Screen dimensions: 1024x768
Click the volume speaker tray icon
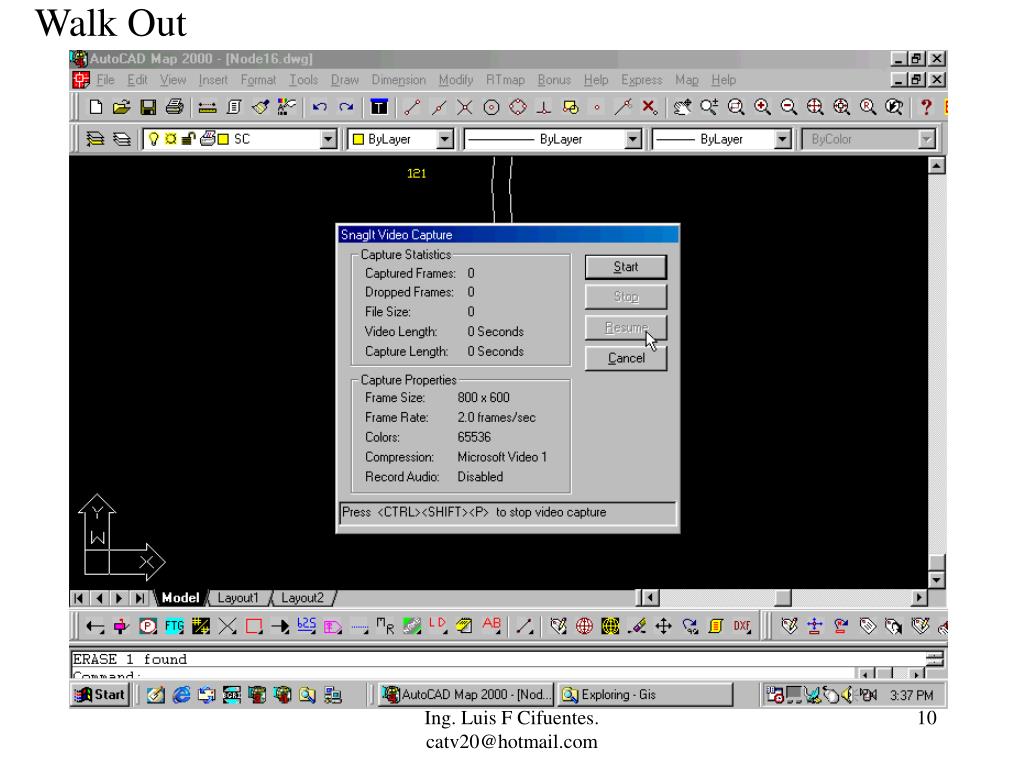click(847, 695)
